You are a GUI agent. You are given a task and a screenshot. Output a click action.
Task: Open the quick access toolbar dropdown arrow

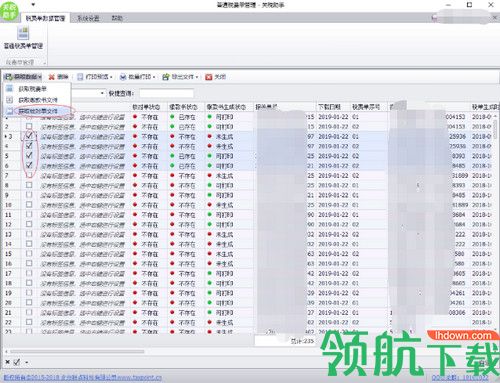pyautogui.click(x=33, y=5)
